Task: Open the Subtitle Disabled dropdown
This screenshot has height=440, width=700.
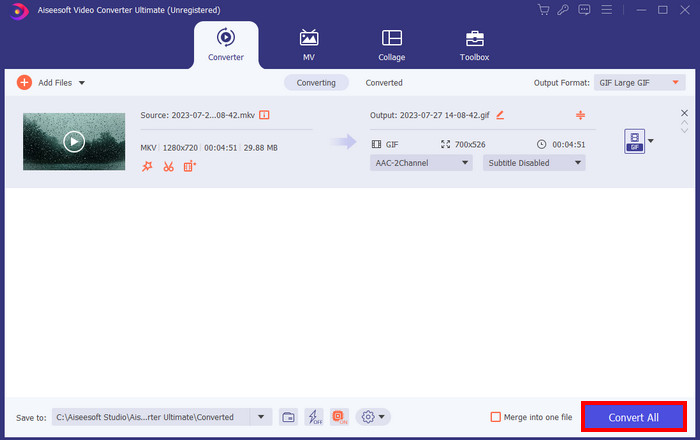Action: coord(534,163)
